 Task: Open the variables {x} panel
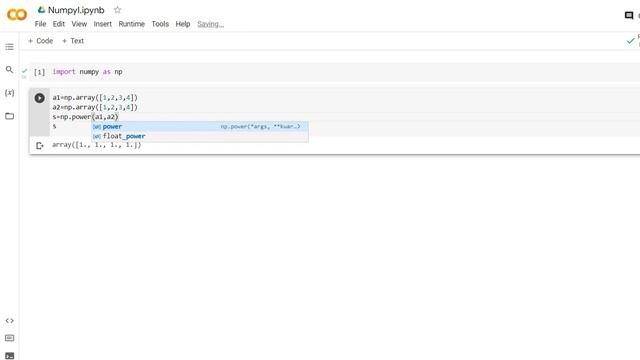pos(9,93)
